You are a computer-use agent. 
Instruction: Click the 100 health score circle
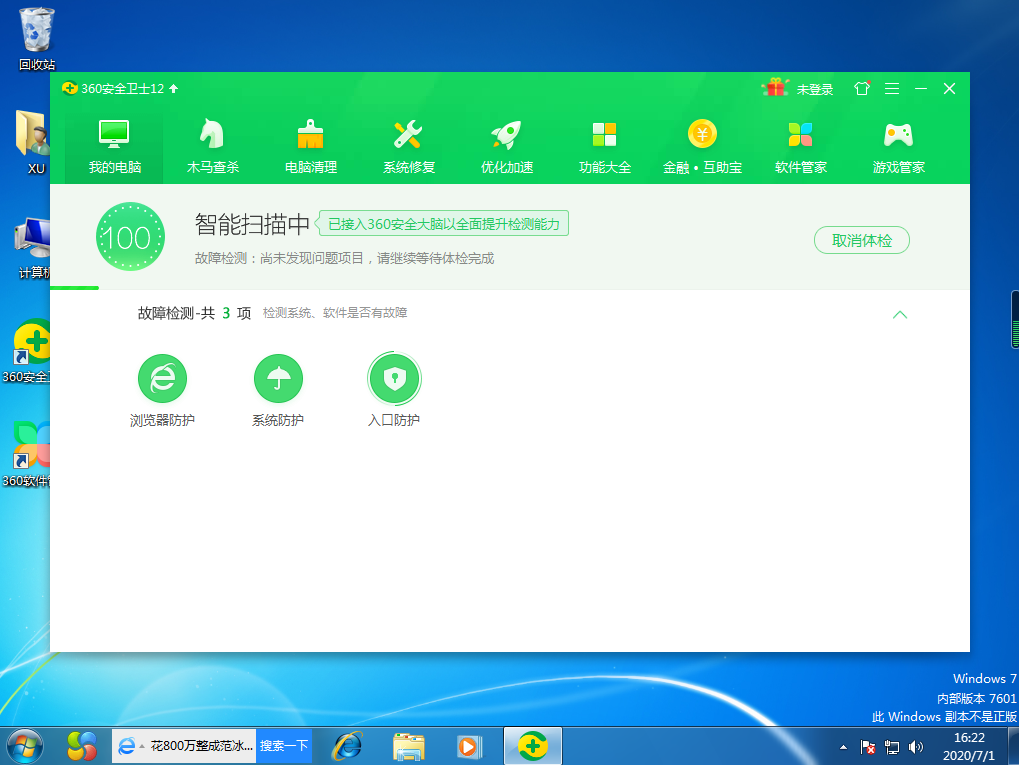(x=130, y=238)
